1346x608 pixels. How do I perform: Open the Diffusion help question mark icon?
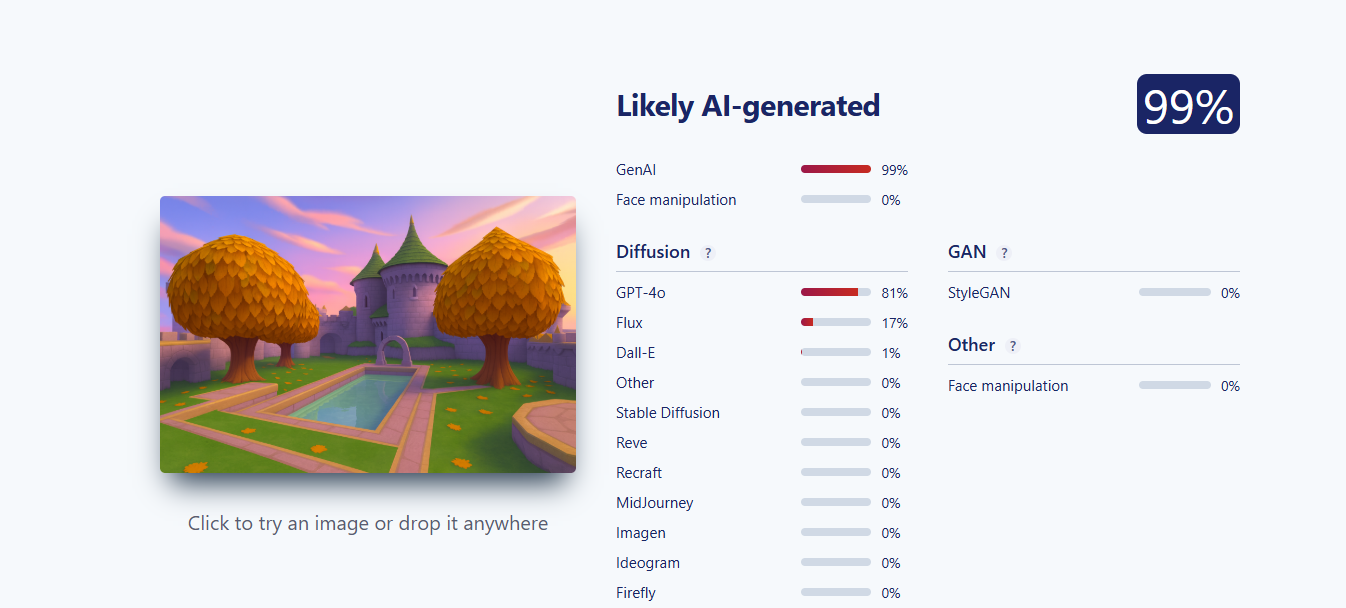tap(708, 253)
